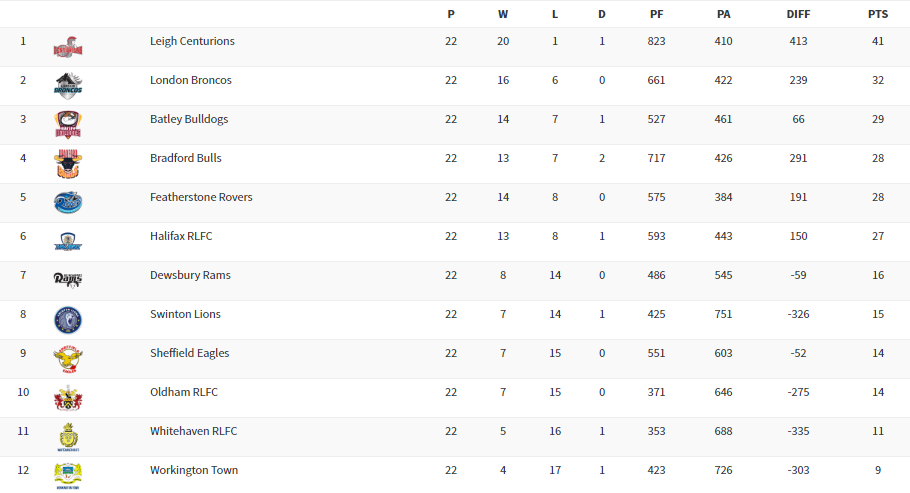Click the Sheffield Eagles team logo
Screen dimensions: 910x493
point(68,358)
